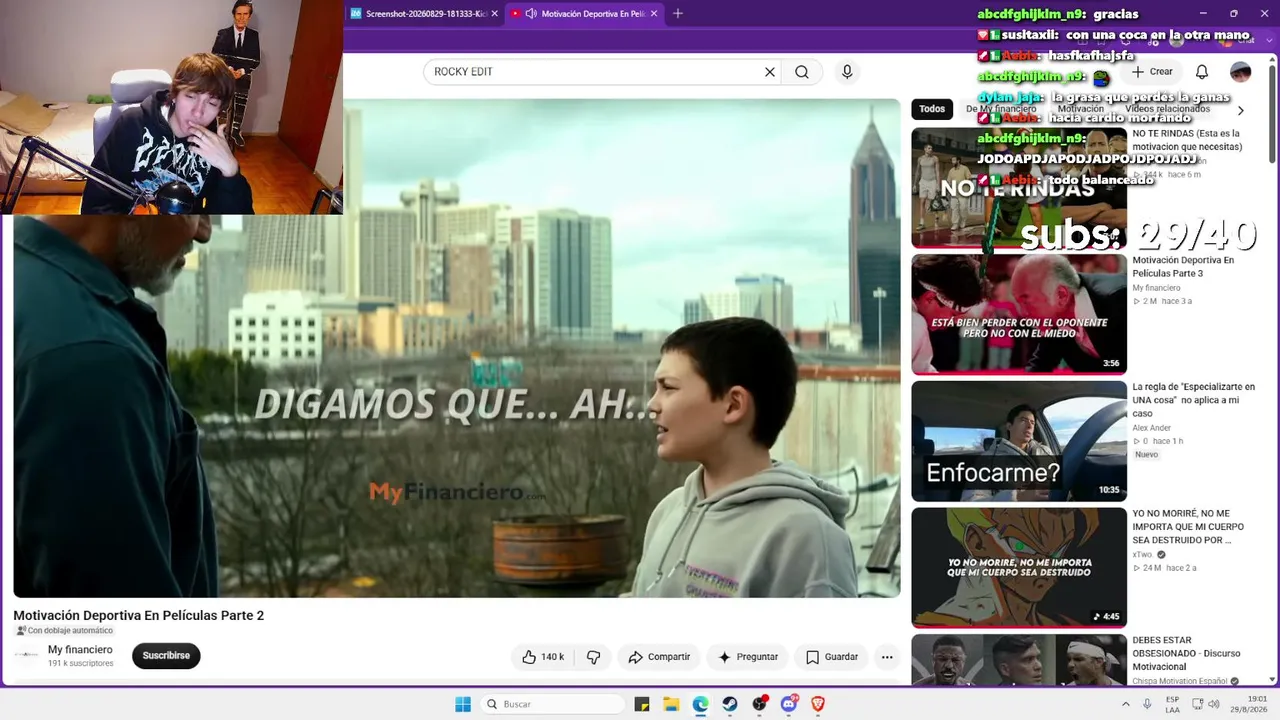The width and height of the screenshot is (1280, 720).
Task: Open the Alex Ander channel link
Action: click(1151, 428)
